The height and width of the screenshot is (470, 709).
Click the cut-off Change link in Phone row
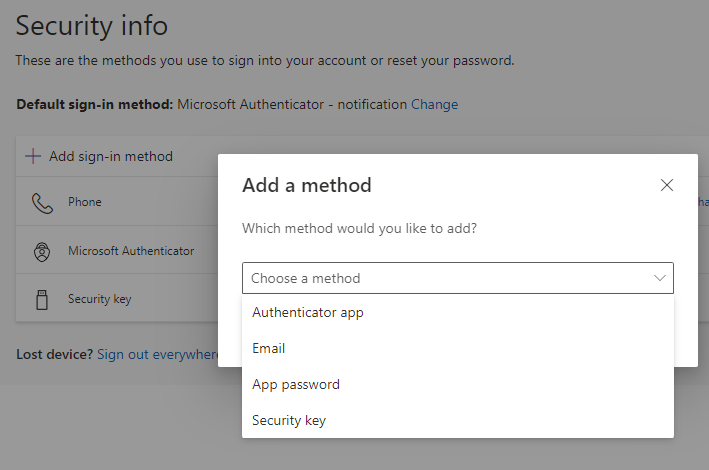coord(703,202)
